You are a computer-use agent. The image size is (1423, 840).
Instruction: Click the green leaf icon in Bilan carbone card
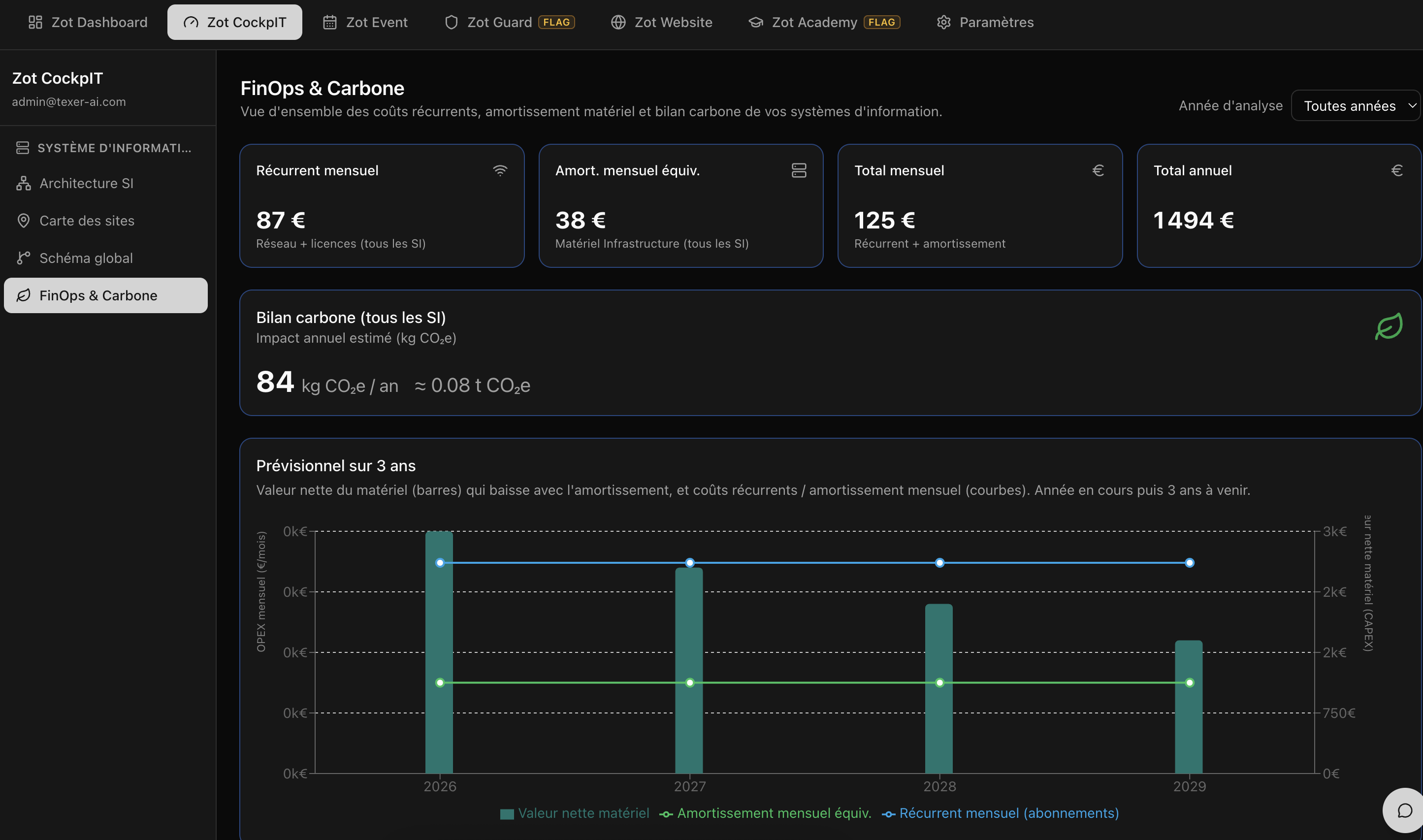1389,326
